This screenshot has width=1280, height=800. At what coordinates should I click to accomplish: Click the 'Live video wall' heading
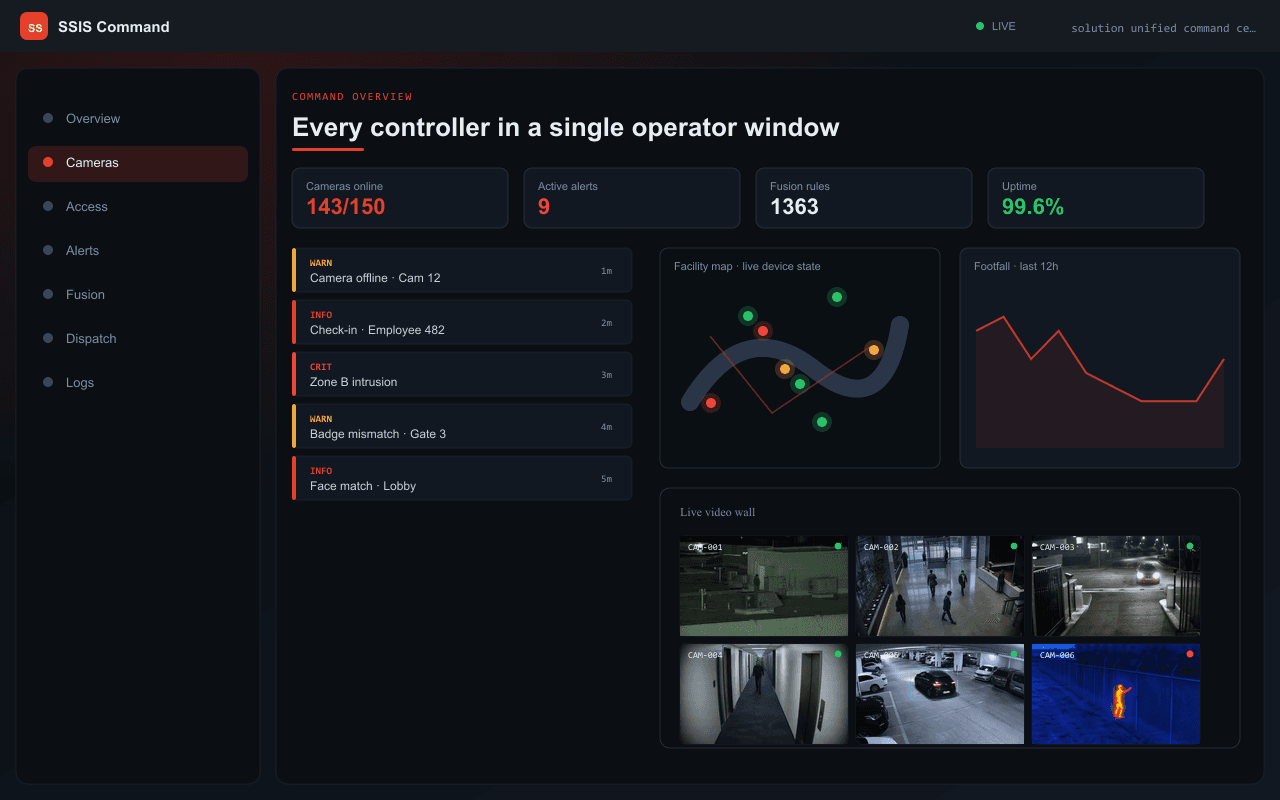[718, 512]
